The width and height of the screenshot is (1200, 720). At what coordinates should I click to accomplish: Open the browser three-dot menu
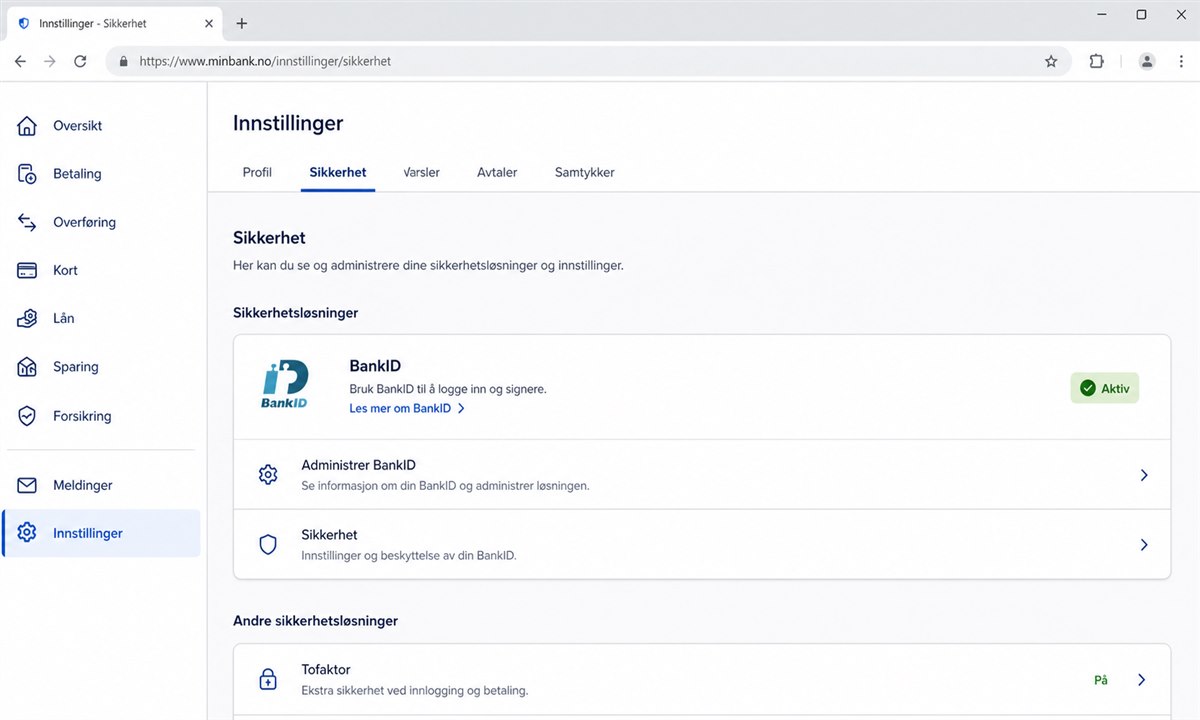point(1179,61)
